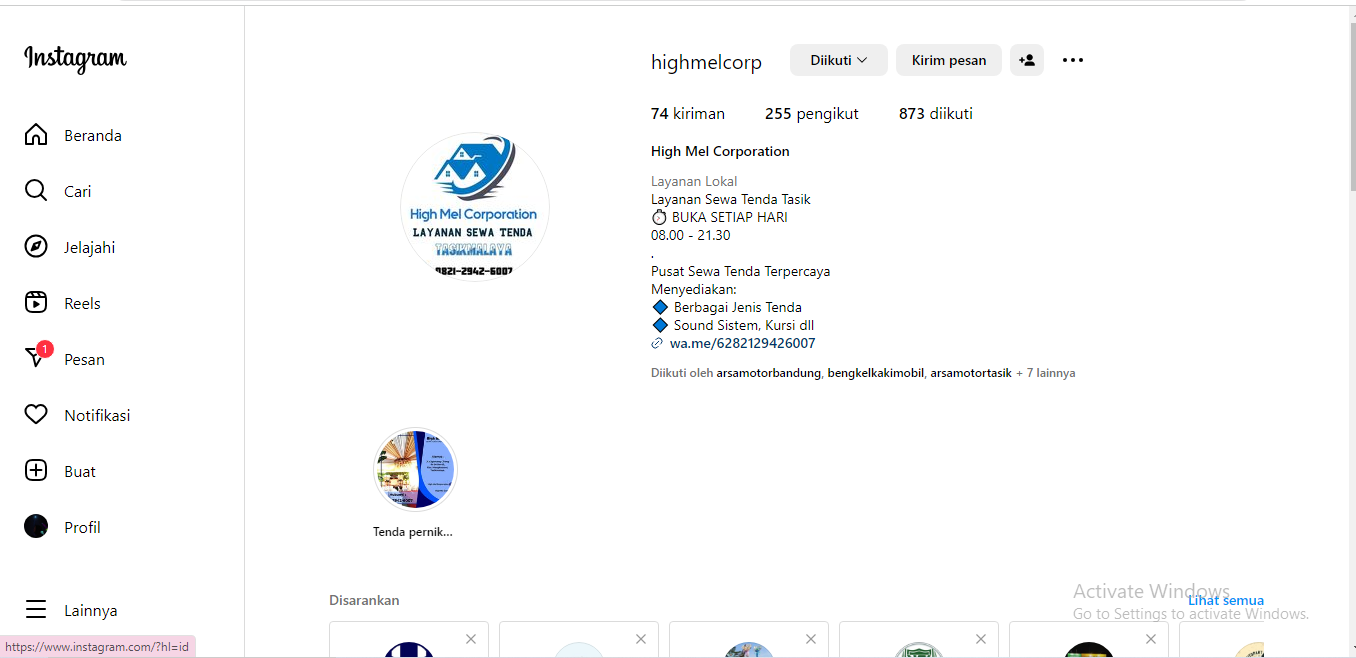Open the wa.me/6282129426007 link
The height and width of the screenshot is (658, 1356).
742,343
